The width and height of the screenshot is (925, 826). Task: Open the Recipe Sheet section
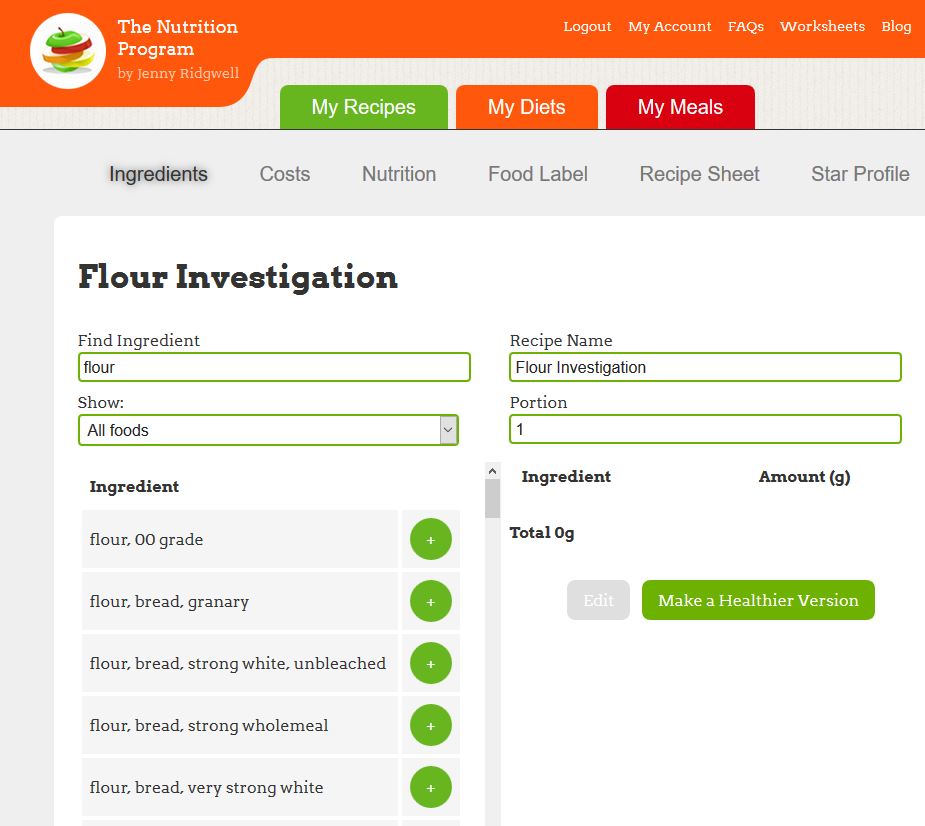pyautogui.click(x=699, y=174)
